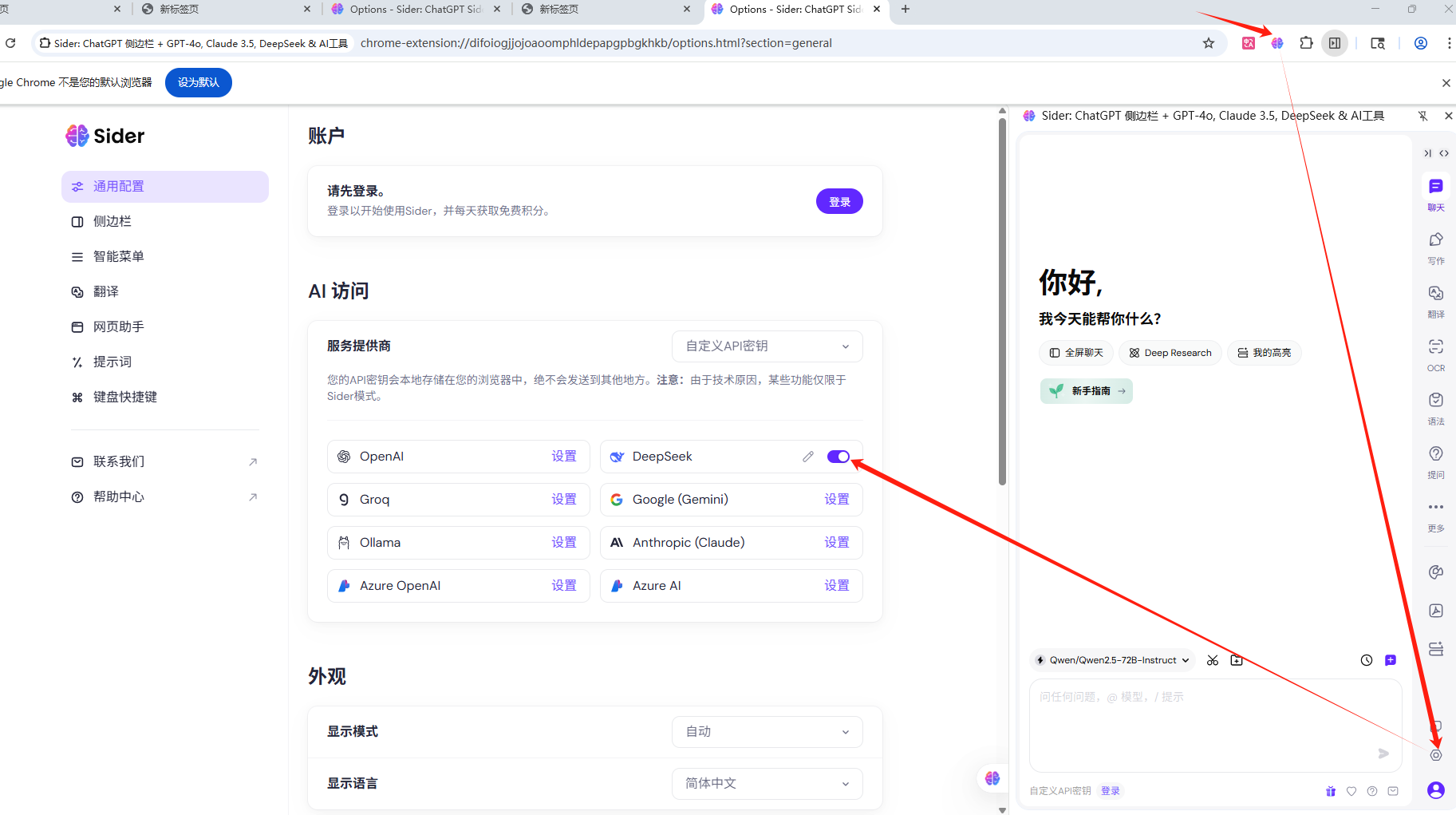Click the send arrow in the chat input
1456x815 pixels.
point(1383,754)
